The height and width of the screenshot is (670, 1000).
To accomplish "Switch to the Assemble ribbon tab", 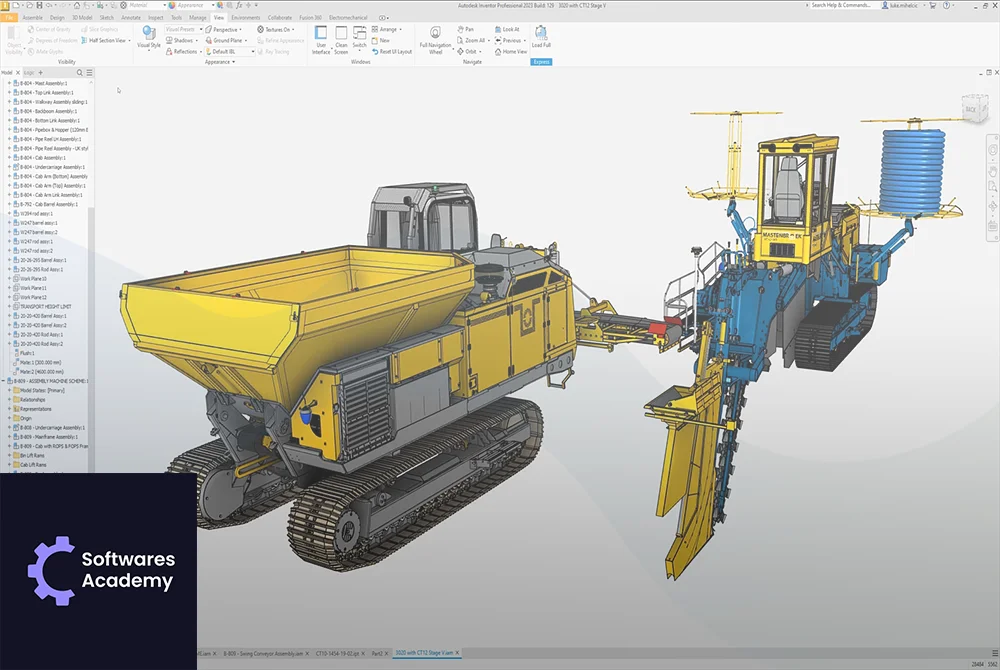I will [x=33, y=18].
